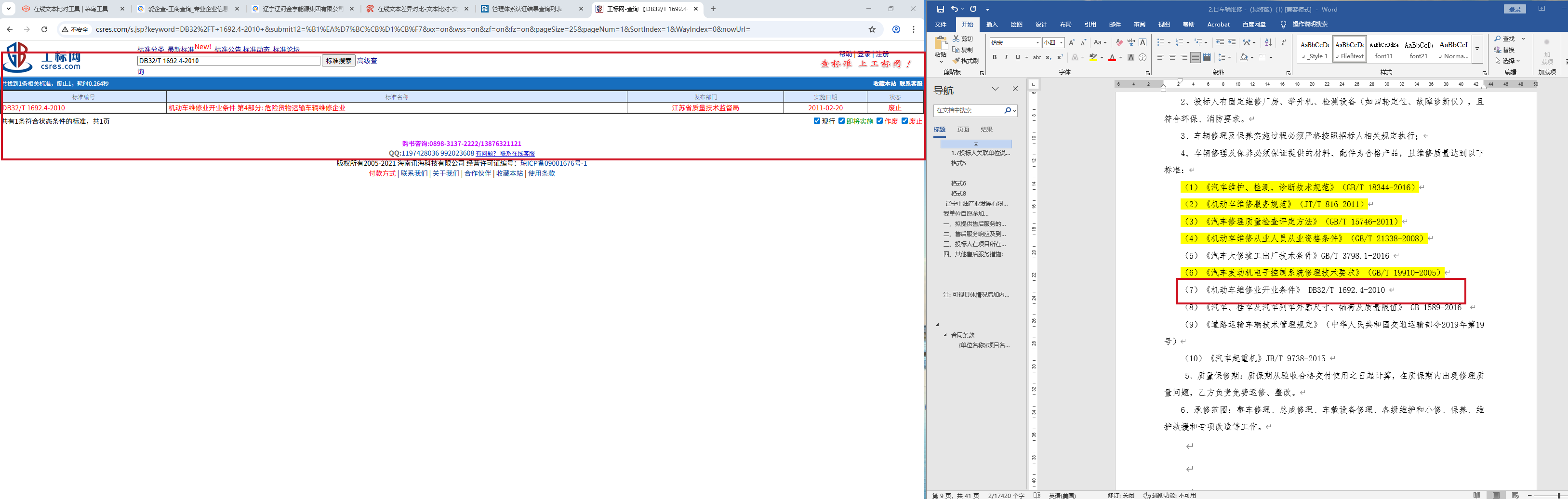Save the Word document with the floppy icon
The height and width of the screenshot is (499, 1568).
pos(941,9)
